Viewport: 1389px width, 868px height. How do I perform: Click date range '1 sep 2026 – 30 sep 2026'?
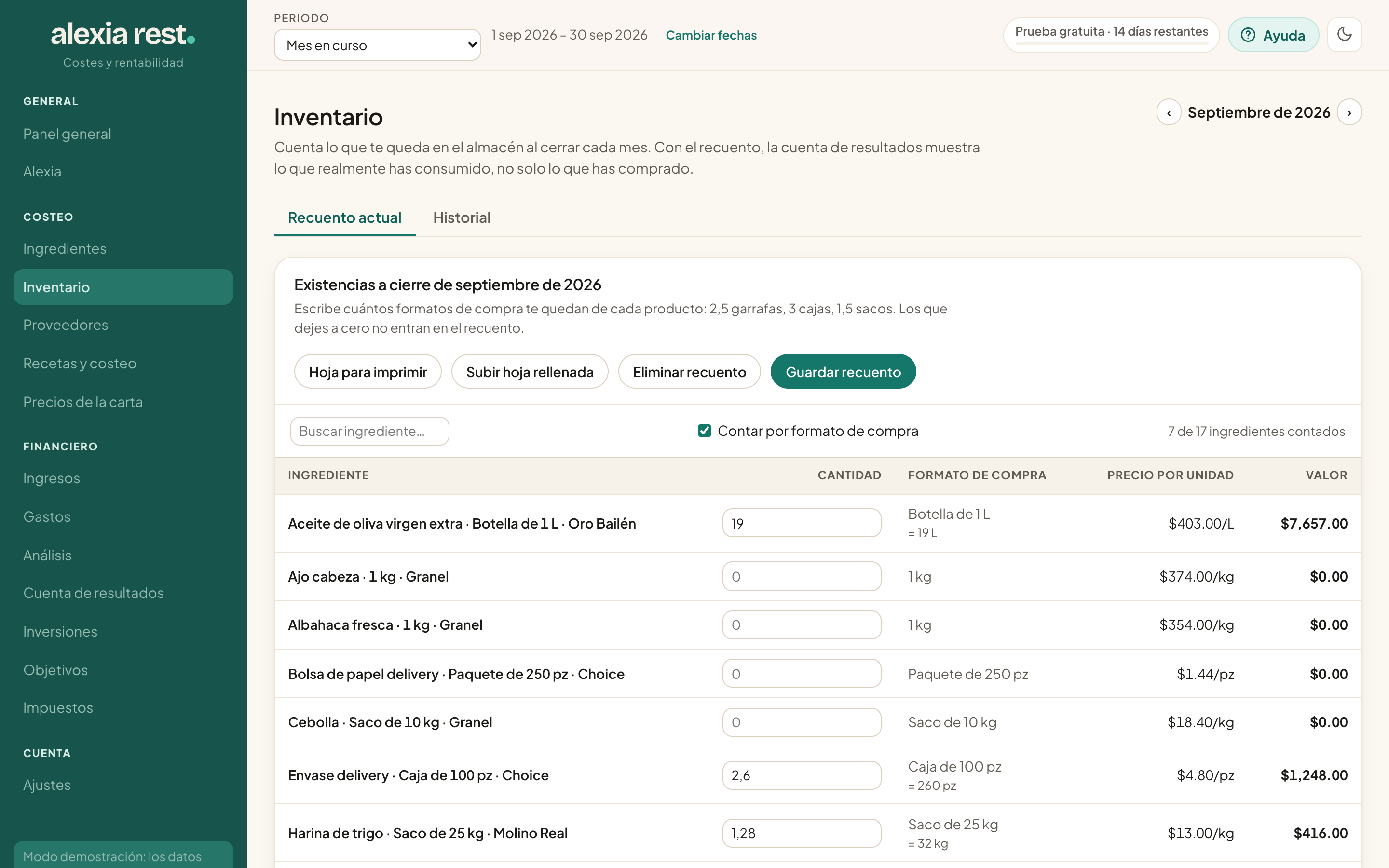point(570,35)
